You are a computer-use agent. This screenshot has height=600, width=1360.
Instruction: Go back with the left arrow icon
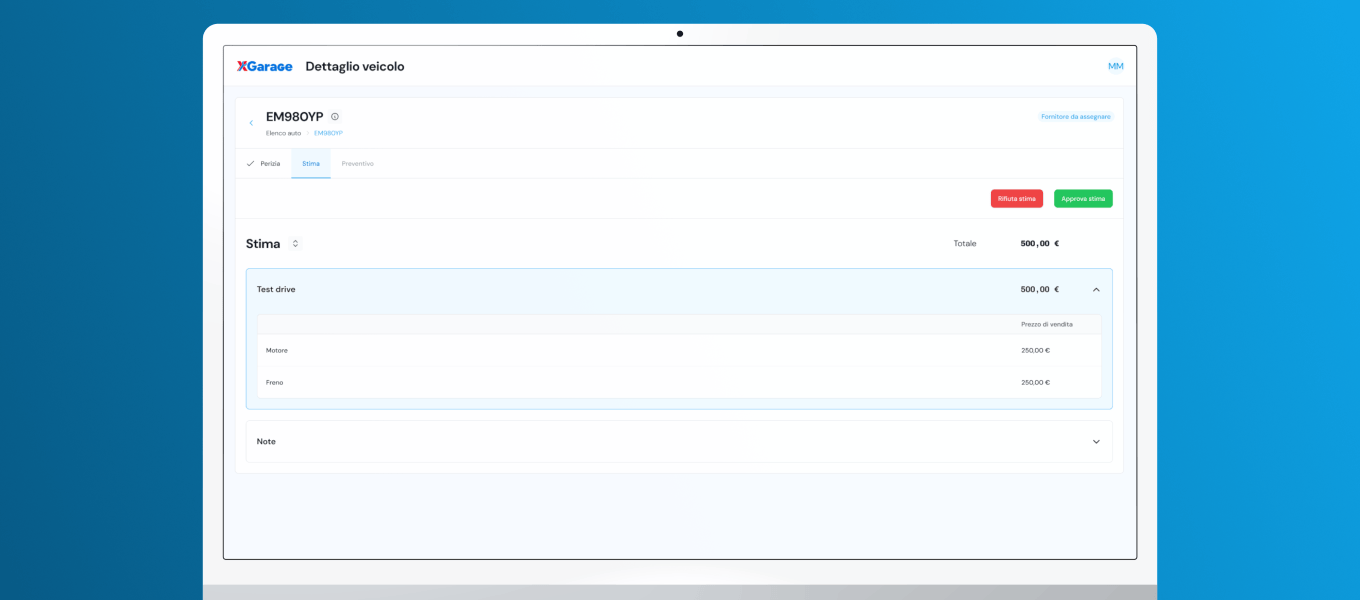[x=251, y=123]
